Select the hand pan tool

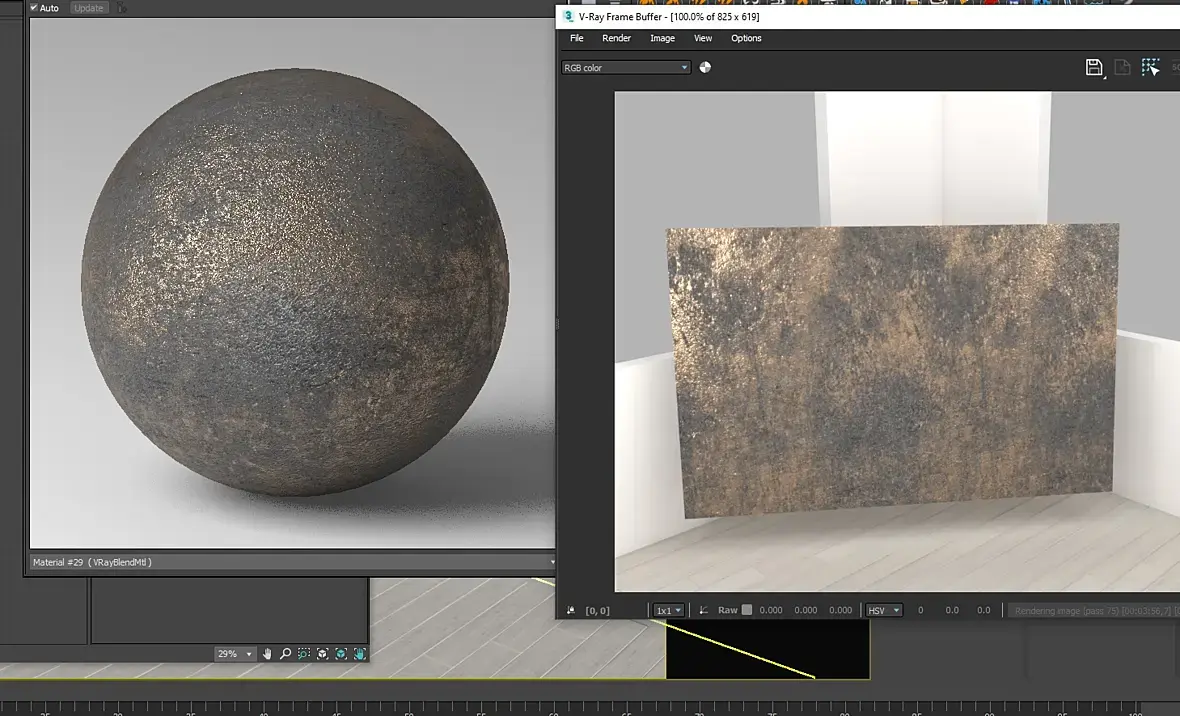(x=267, y=654)
